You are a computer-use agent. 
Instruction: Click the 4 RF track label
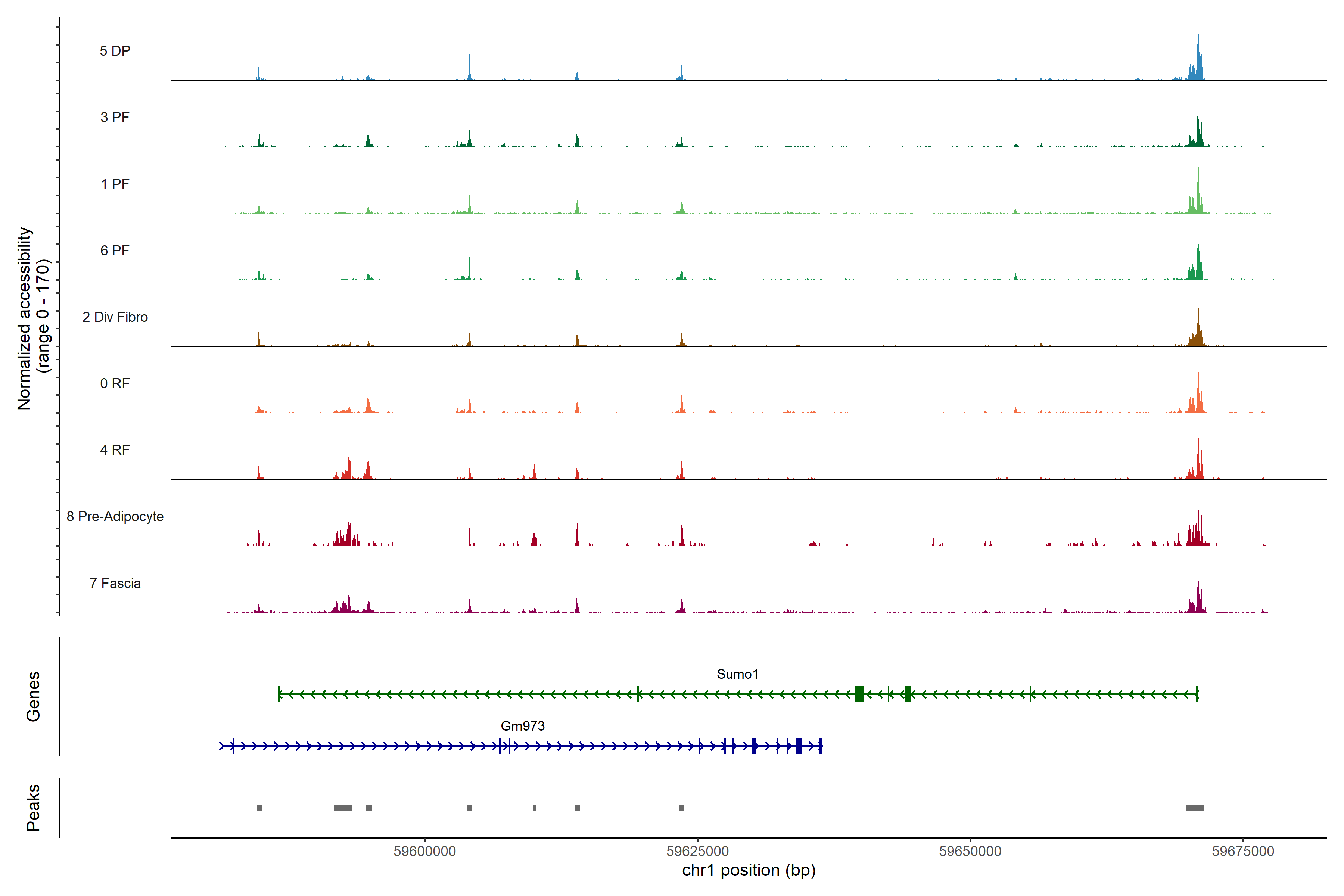pos(115,450)
